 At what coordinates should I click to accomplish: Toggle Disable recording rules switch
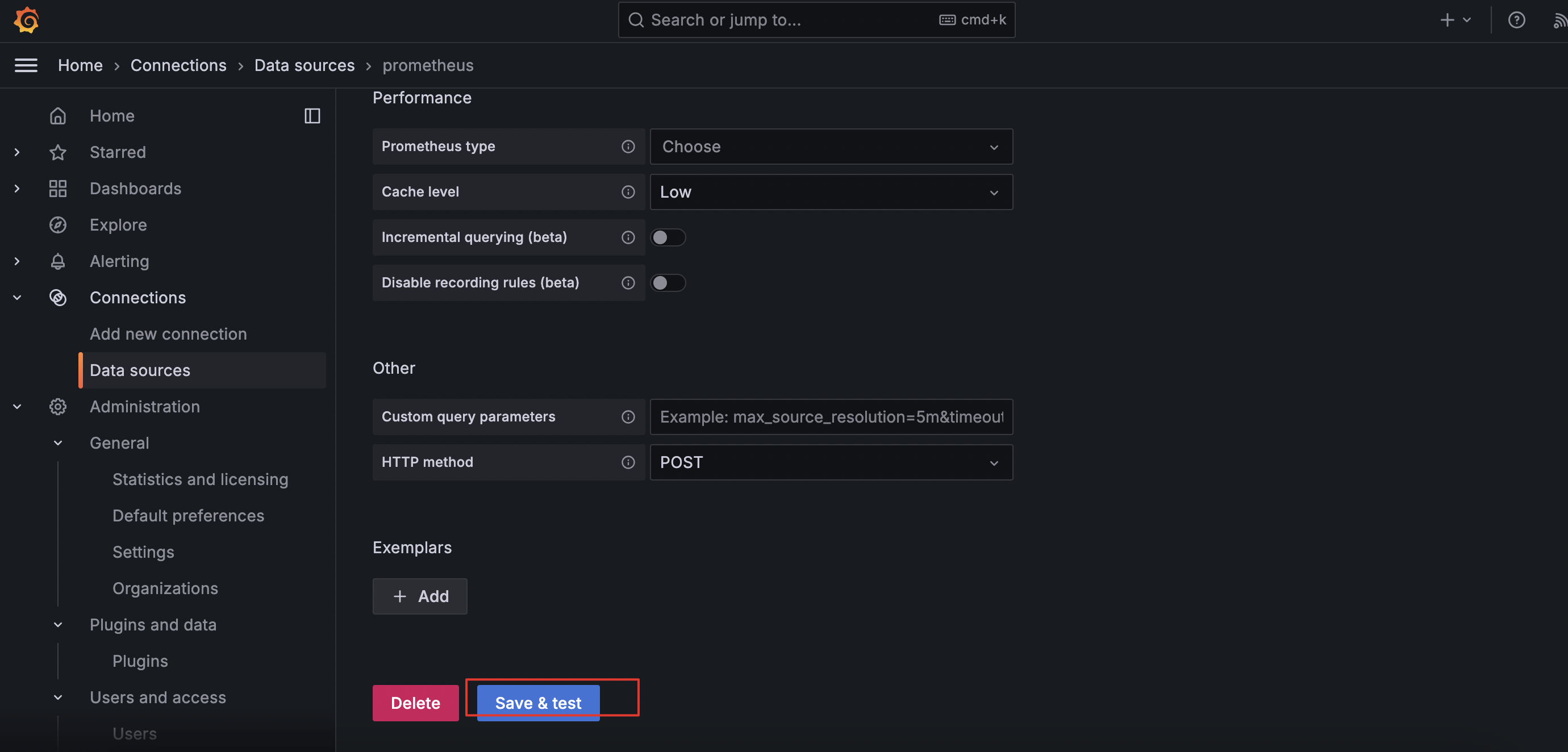coord(667,283)
